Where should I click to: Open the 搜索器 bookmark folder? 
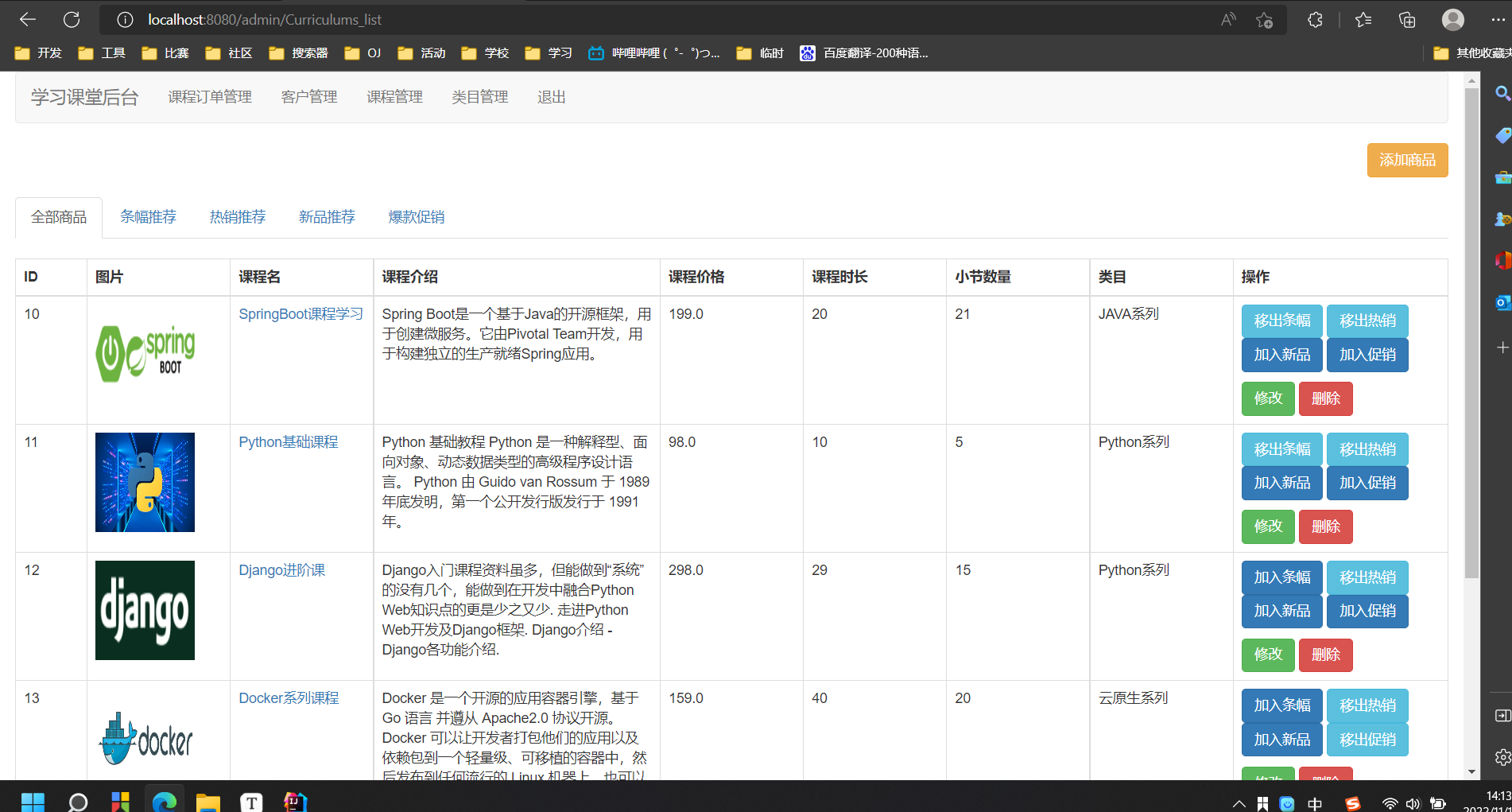point(299,53)
